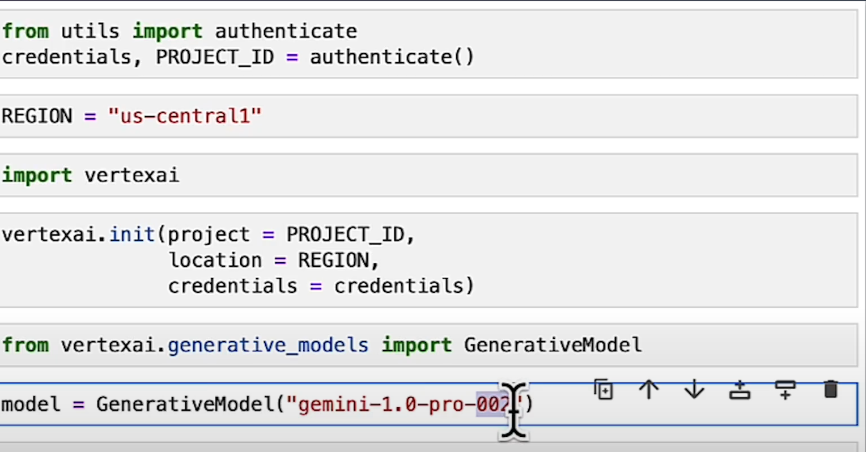Select the REGION assignment cell
This screenshot has height=452, width=866.
[500, 116]
